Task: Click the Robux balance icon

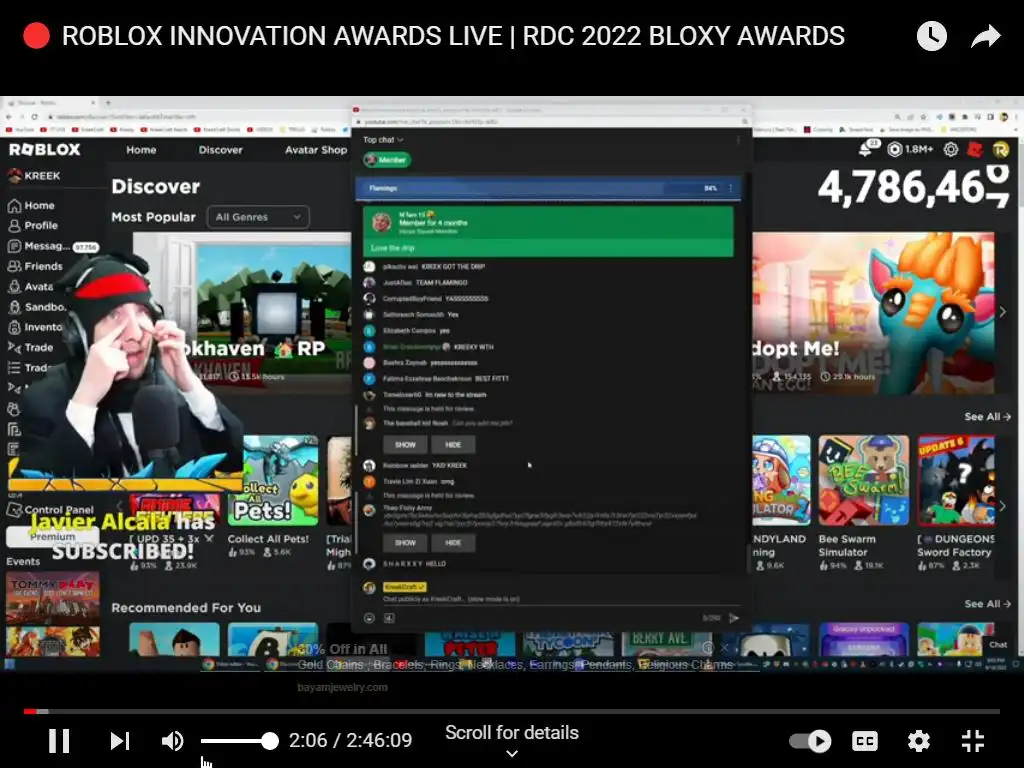Action: tap(895, 150)
